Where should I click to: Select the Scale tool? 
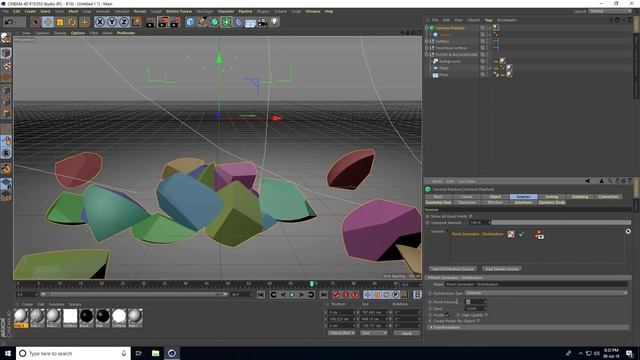(60, 22)
